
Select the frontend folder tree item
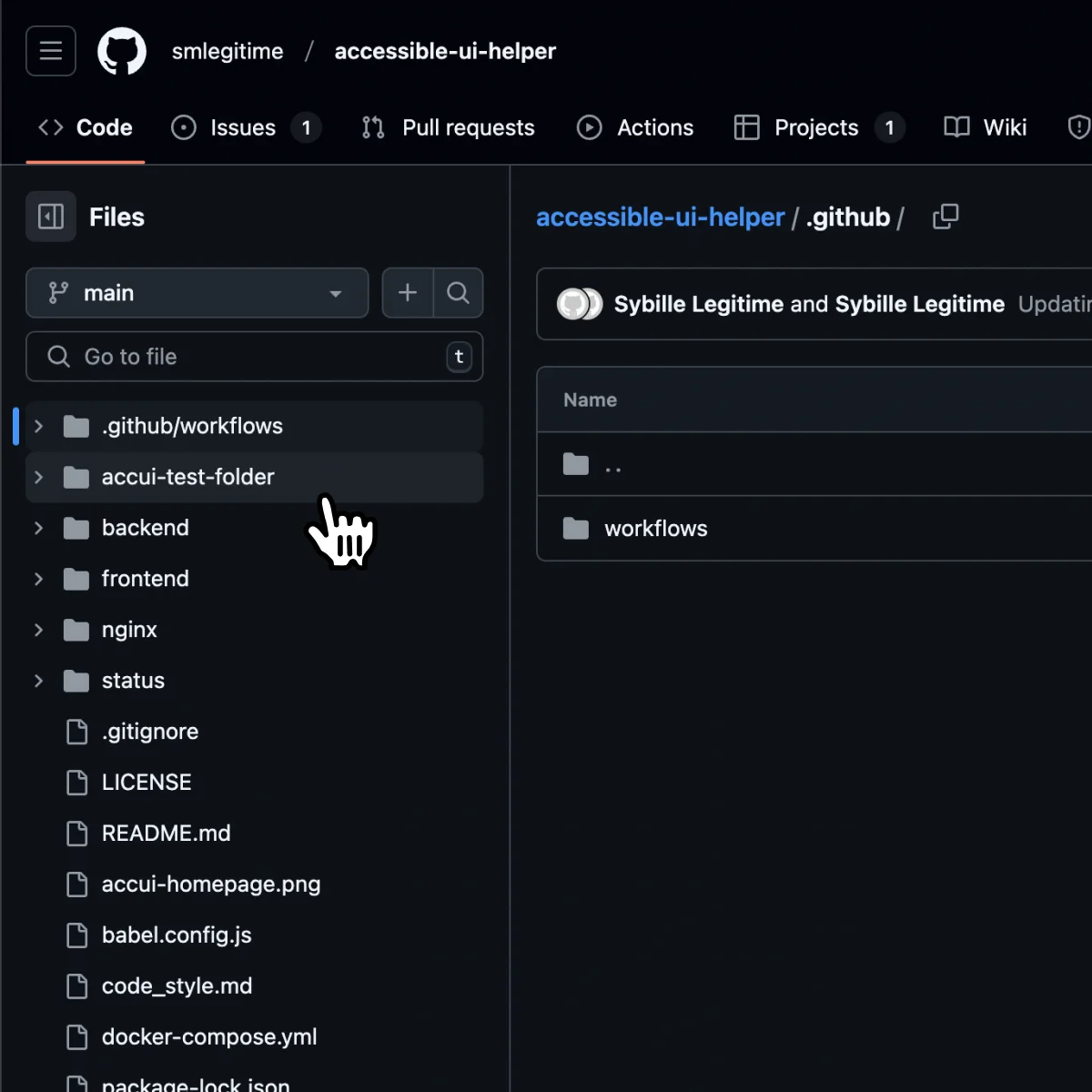coord(254,579)
